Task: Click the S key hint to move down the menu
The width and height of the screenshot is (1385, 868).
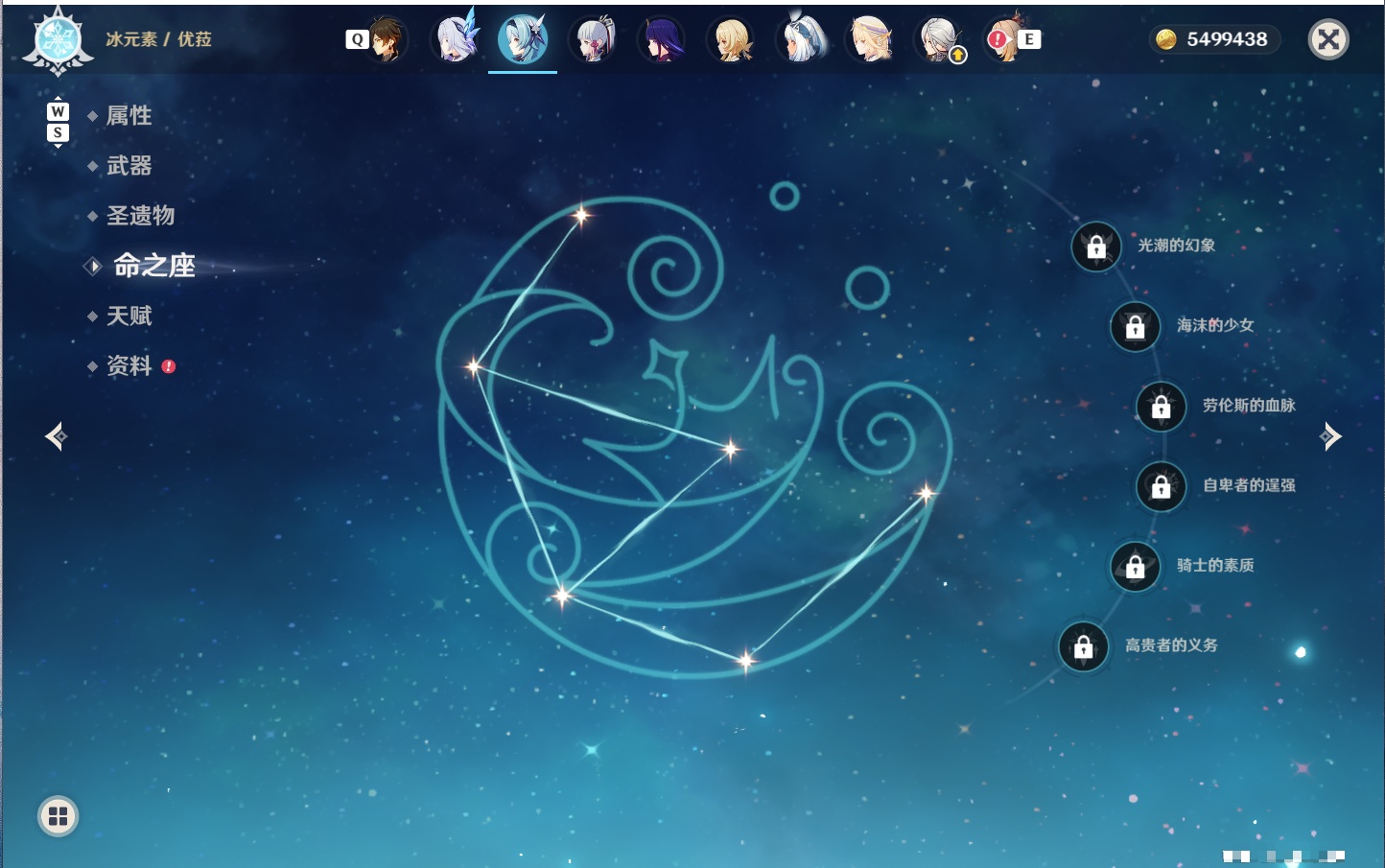Action: (x=58, y=132)
